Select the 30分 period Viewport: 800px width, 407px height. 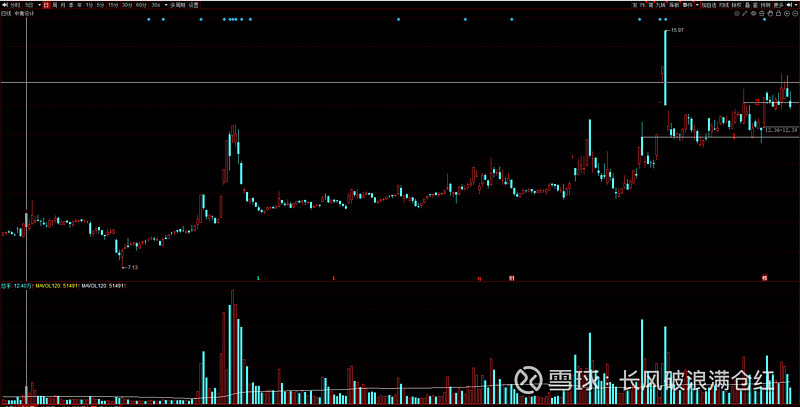point(127,5)
